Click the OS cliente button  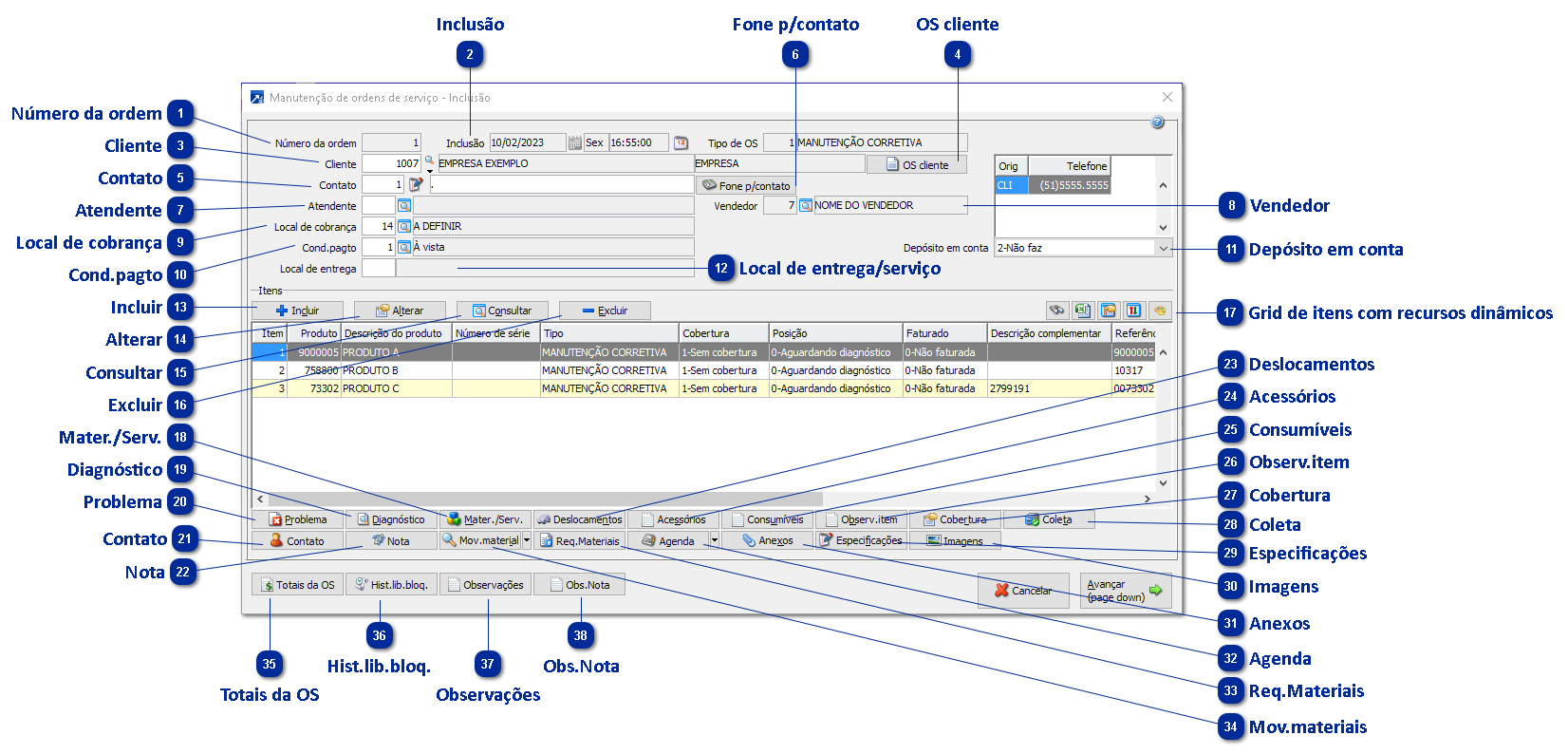[x=917, y=164]
